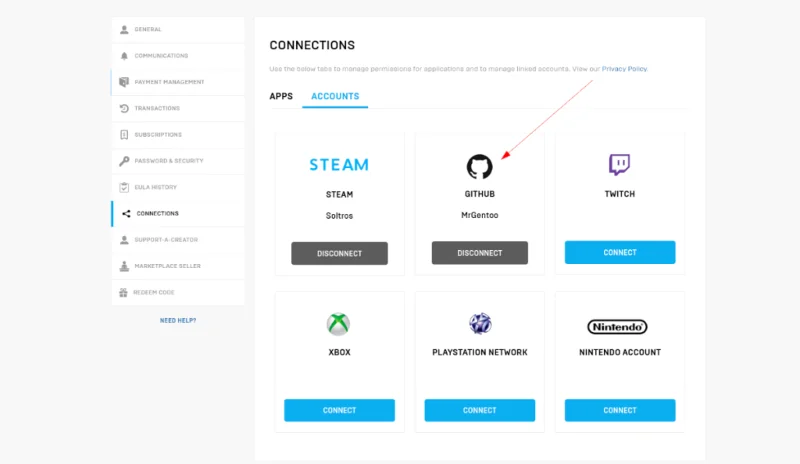The height and width of the screenshot is (464, 800).
Task: Open the Subscriptions page
Action: pyautogui.click(x=178, y=135)
